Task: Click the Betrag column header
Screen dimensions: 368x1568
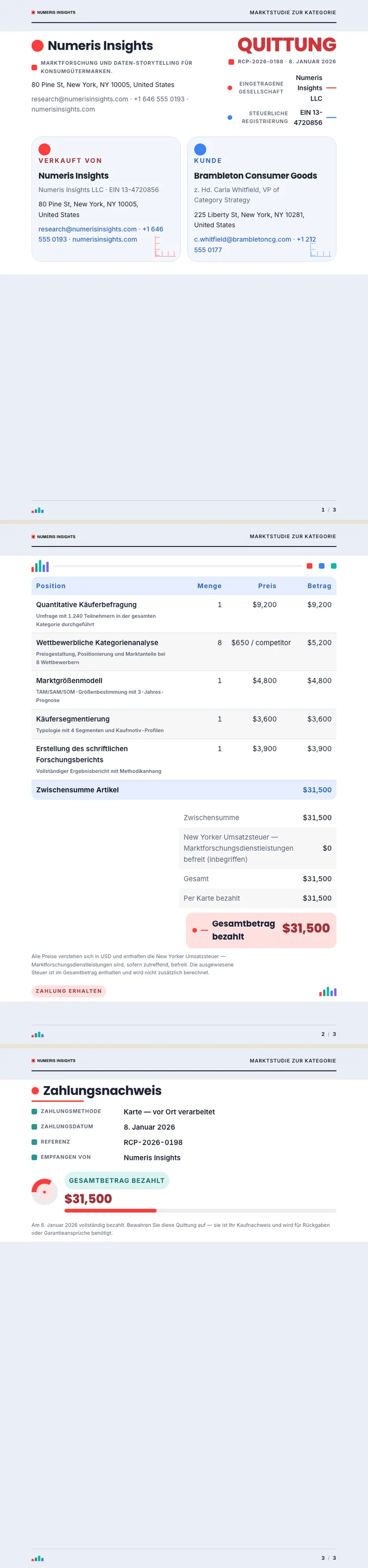Action: pyautogui.click(x=319, y=586)
